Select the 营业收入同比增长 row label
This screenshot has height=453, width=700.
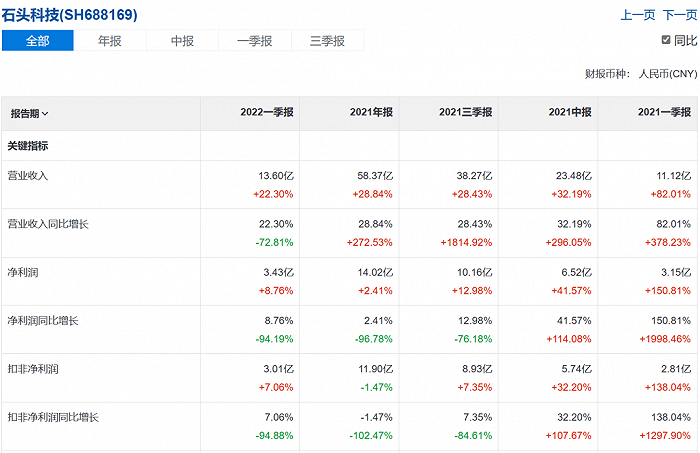[48, 224]
